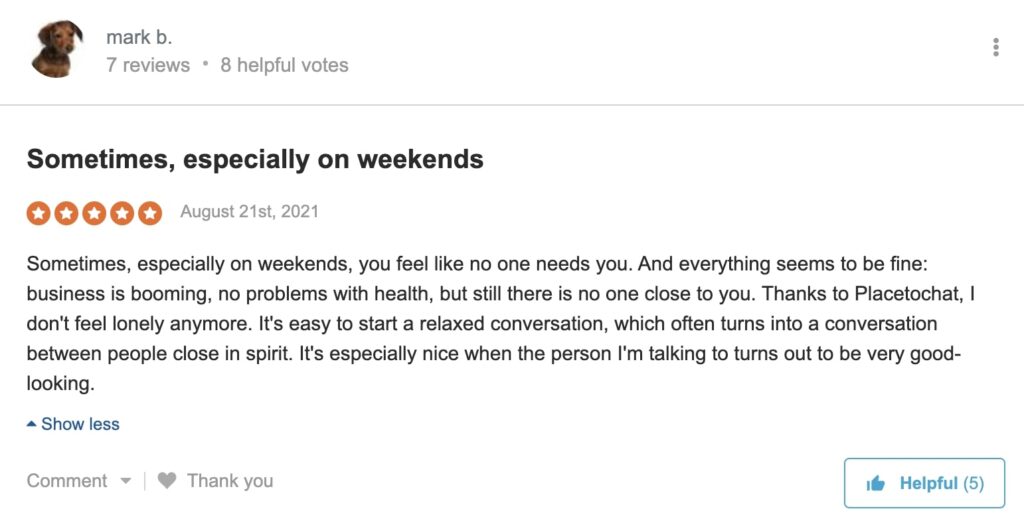Open mark b. user profile name
This screenshot has width=1024, height=513.
[139, 38]
